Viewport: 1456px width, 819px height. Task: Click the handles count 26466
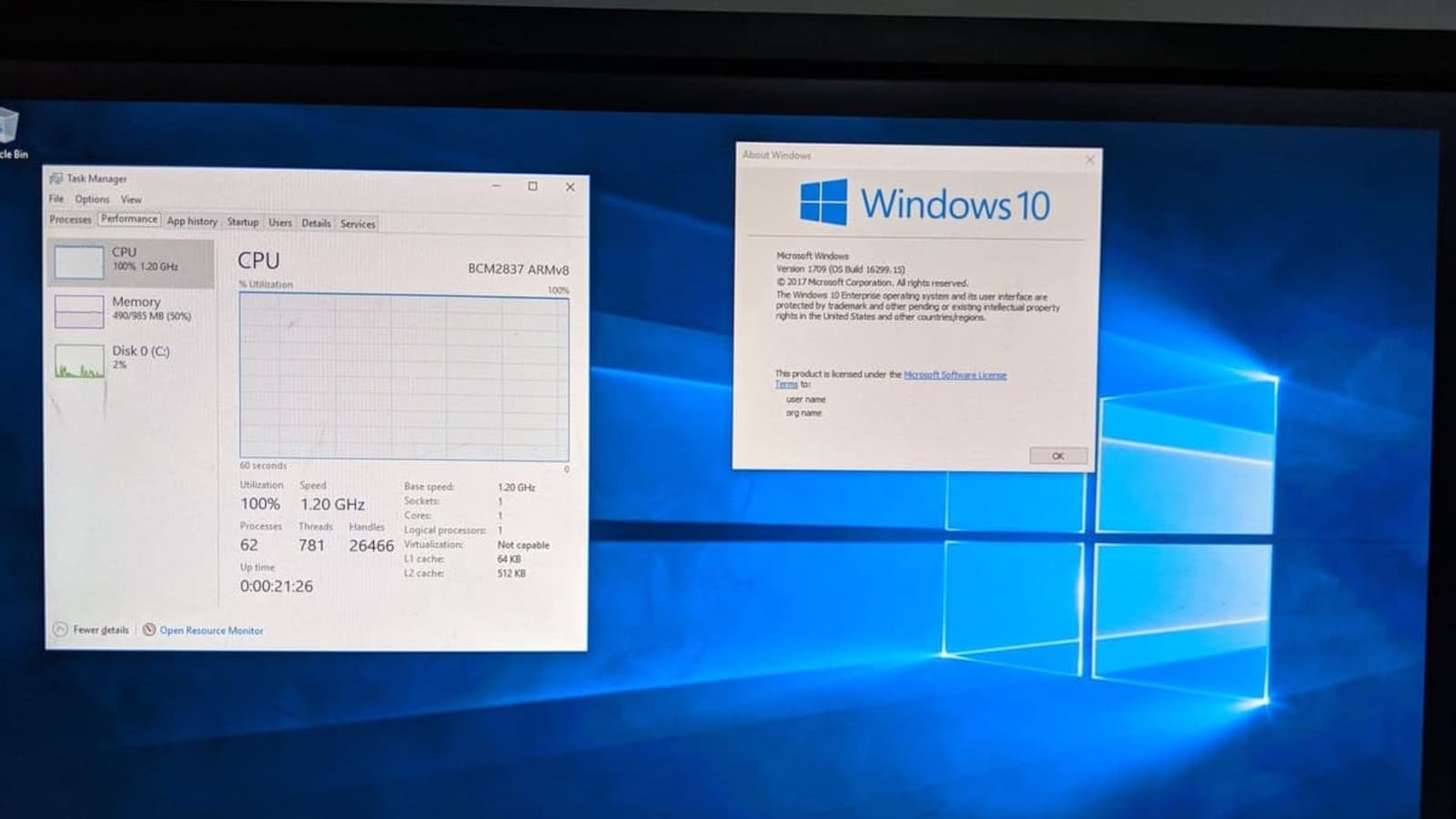point(371,546)
